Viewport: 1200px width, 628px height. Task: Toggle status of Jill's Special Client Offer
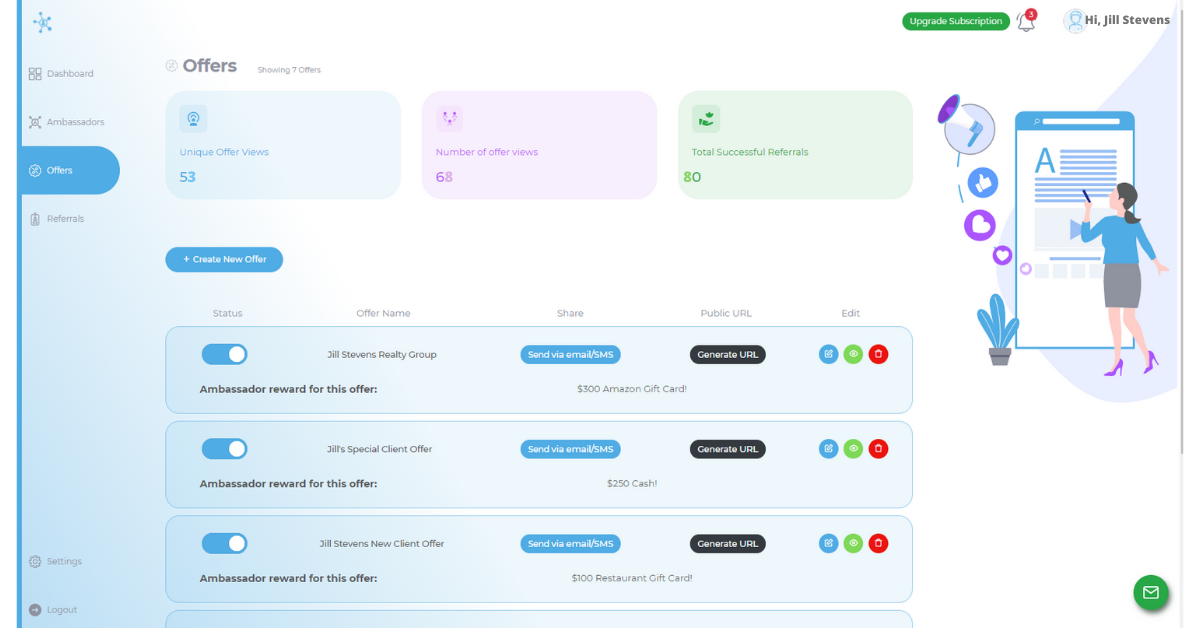click(x=225, y=449)
